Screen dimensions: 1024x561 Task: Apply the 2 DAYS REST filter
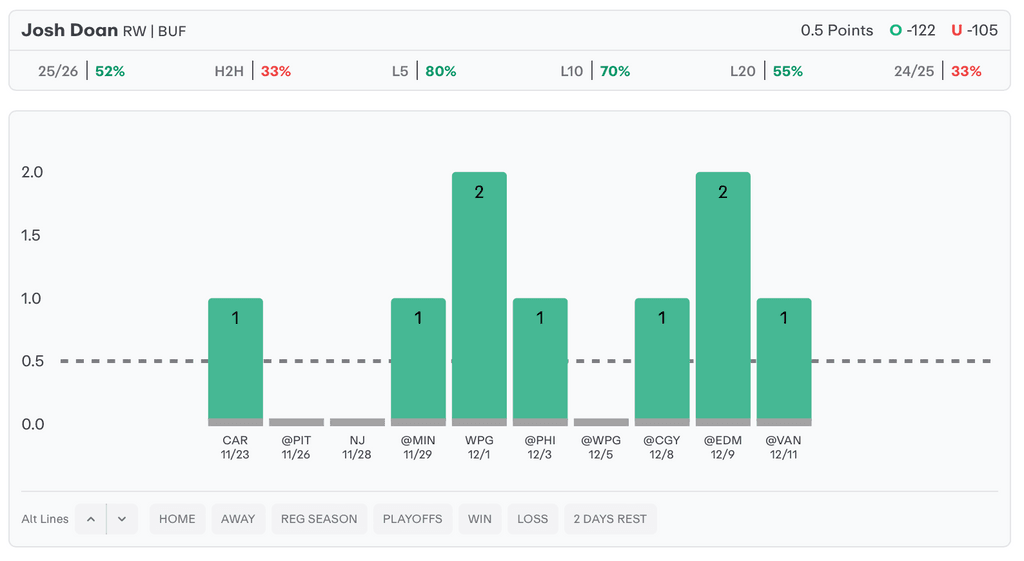[x=610, y=519]
